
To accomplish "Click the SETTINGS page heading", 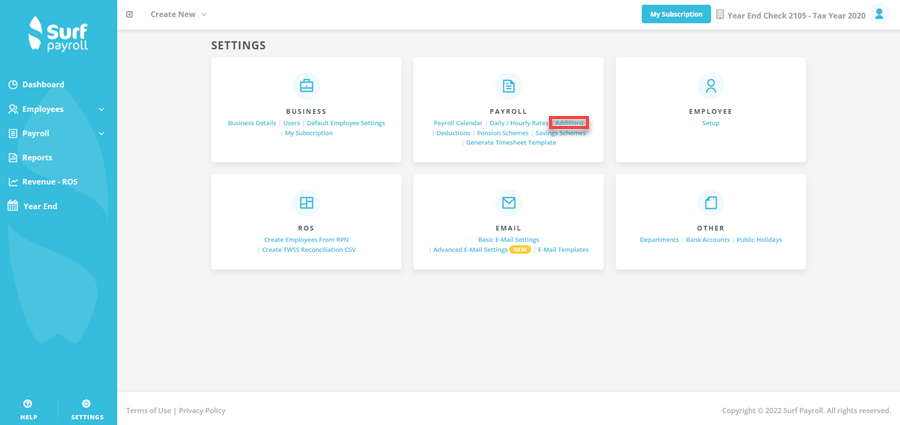I will point(239,45).
